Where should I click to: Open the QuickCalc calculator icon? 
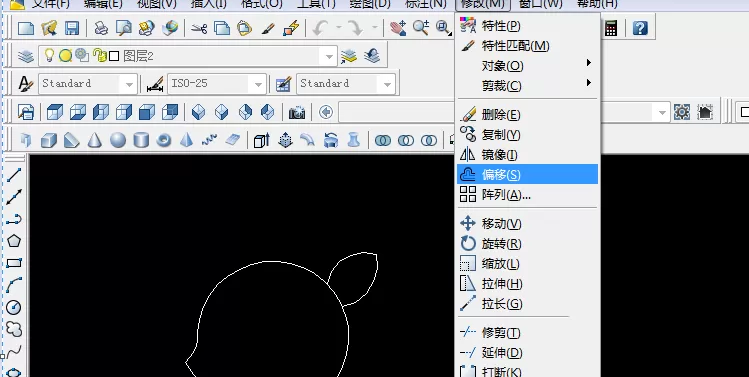[x=610, y=28]
